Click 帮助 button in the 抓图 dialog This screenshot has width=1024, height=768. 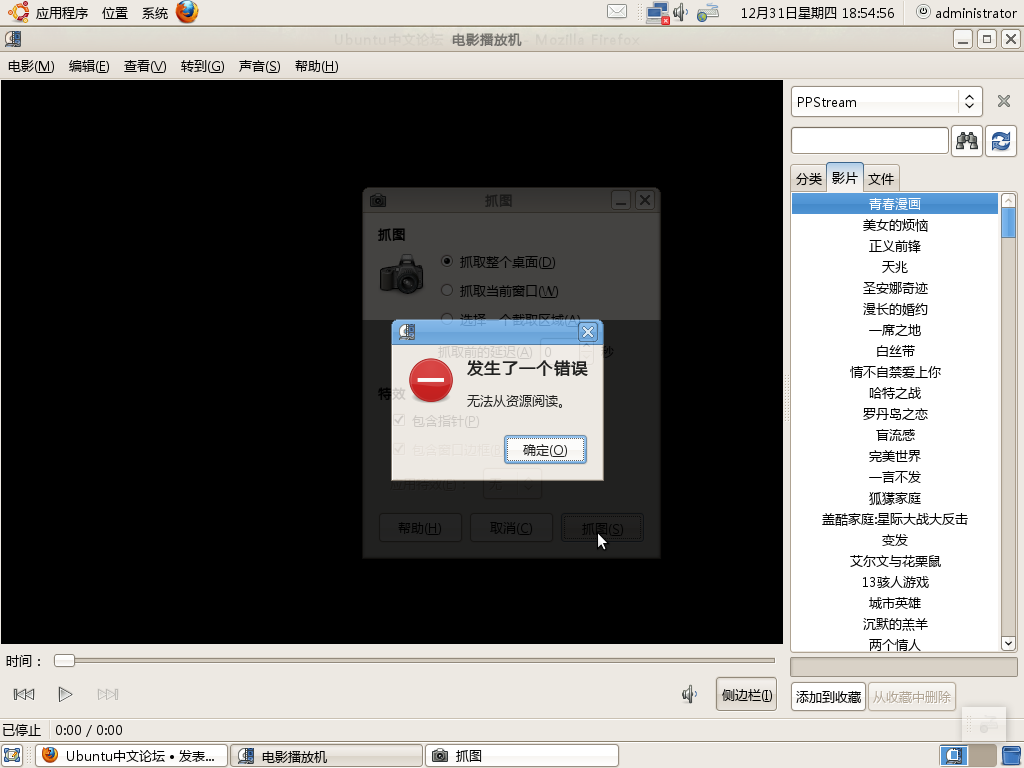pos(420,528)
